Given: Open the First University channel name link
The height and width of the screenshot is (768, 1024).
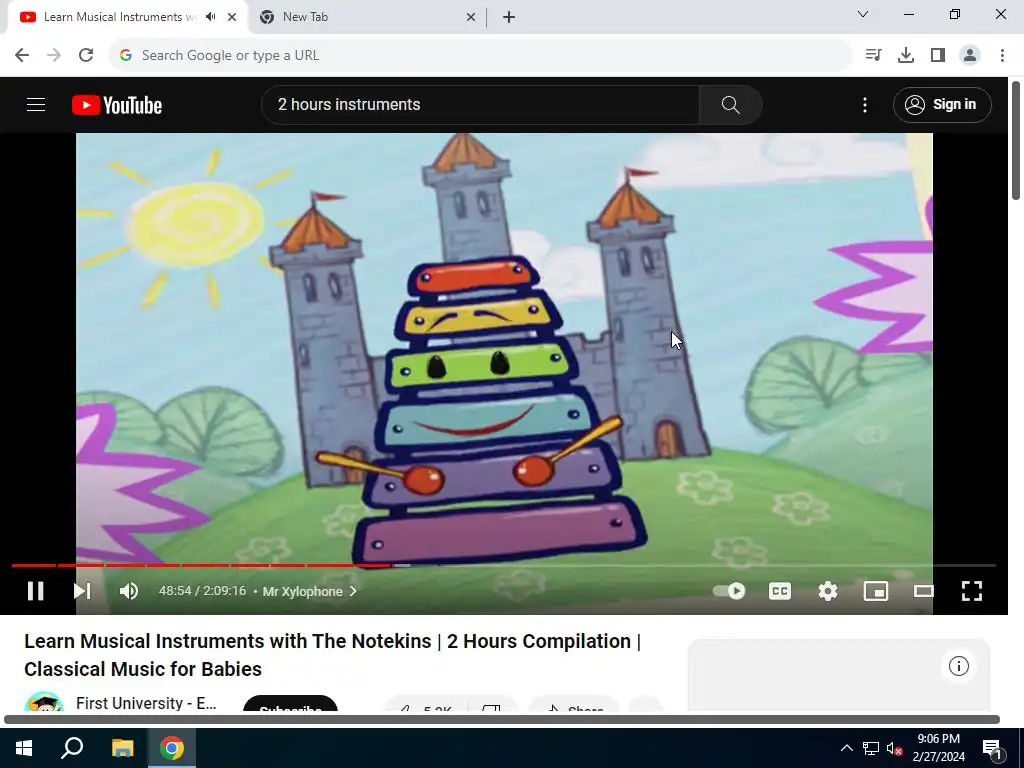Looking at the screenshot, I should pos(146,703).
